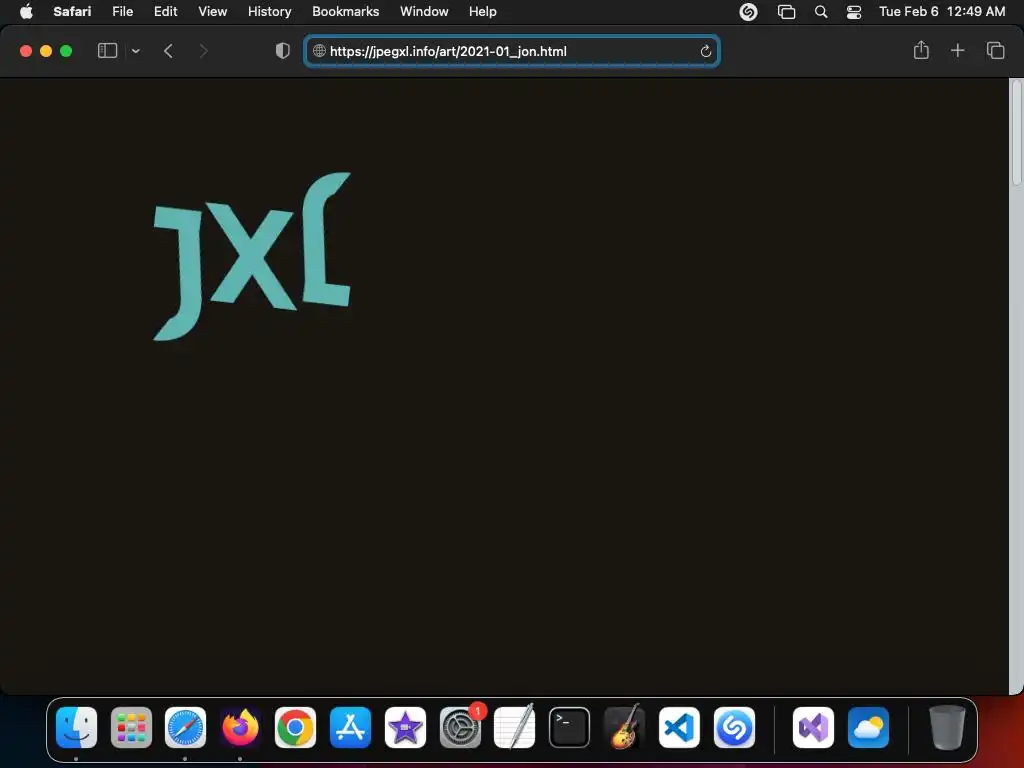Open the Safari menu
The image size is (1024, 768).
click(x=72, y=11)
